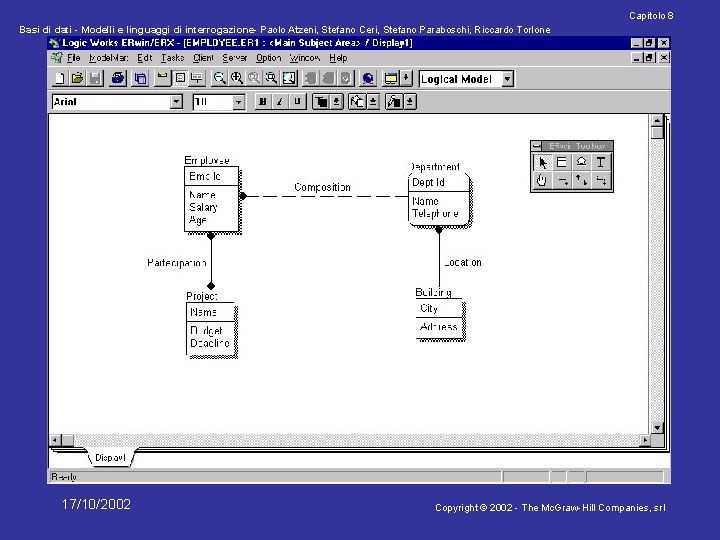Open the Server menu

(x=235, y=58)
